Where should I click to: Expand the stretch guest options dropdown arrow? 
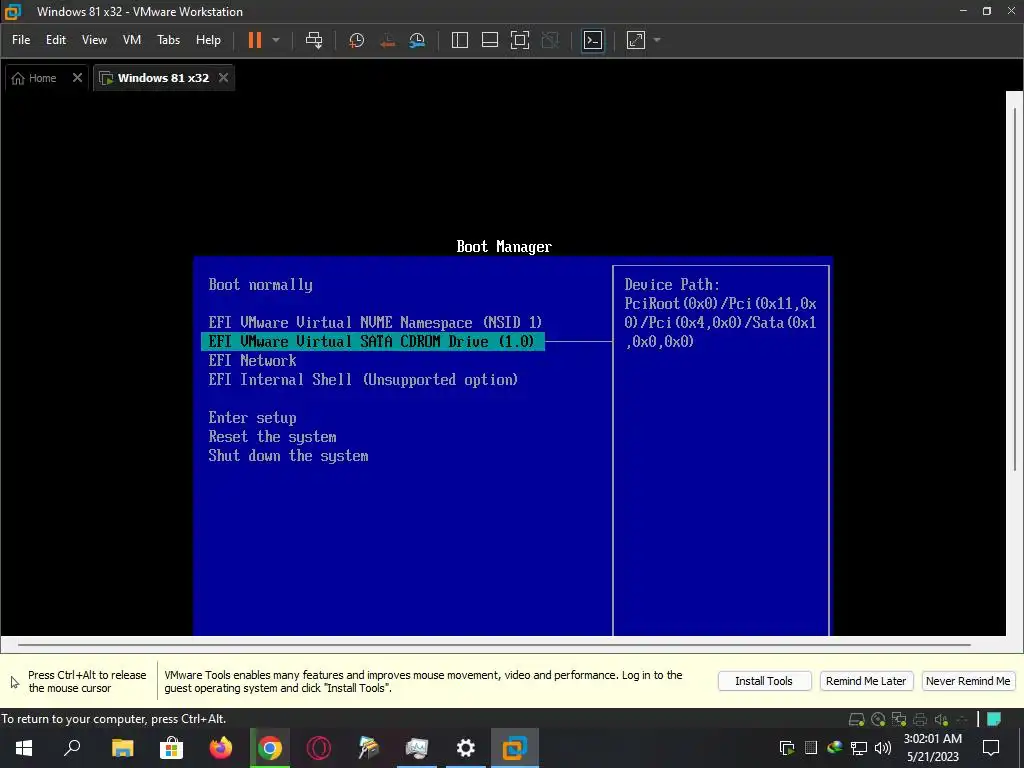657,40
